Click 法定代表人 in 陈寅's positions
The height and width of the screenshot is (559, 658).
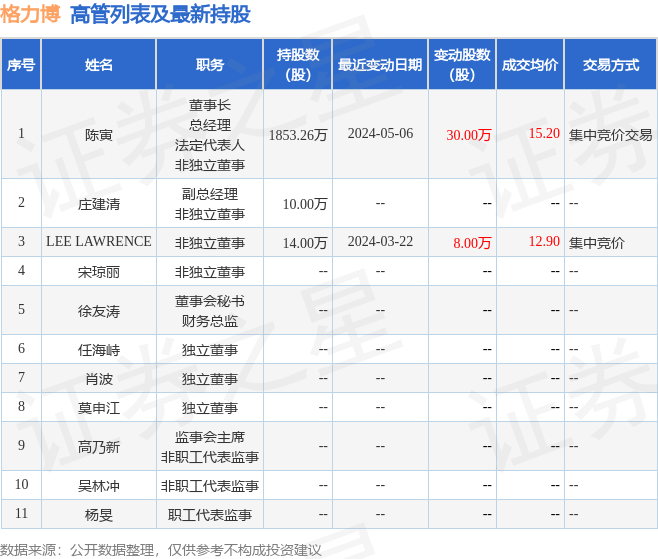pyautogui.click(x=209, y=145)
